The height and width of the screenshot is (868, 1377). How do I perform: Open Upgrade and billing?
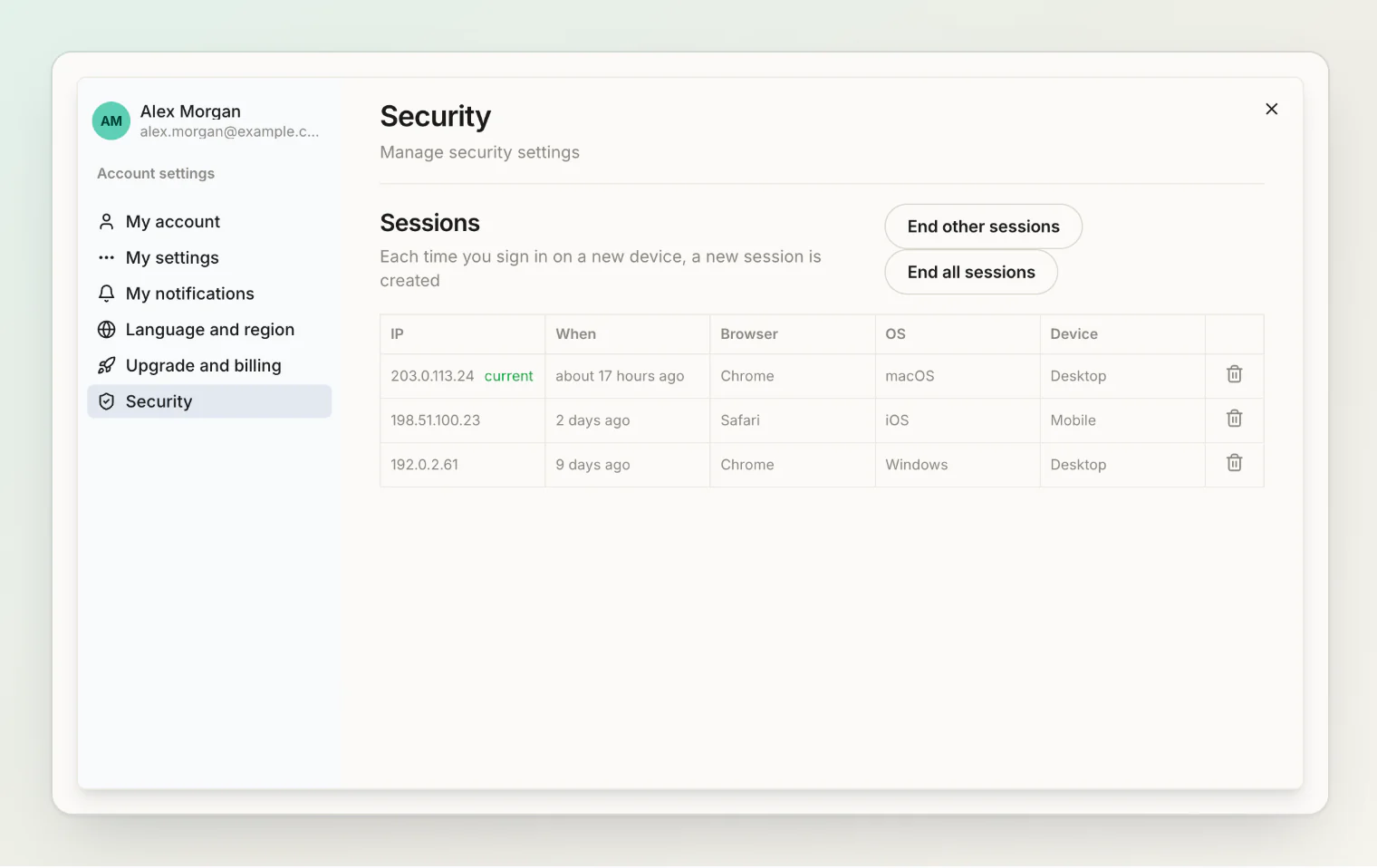(209, 365)
